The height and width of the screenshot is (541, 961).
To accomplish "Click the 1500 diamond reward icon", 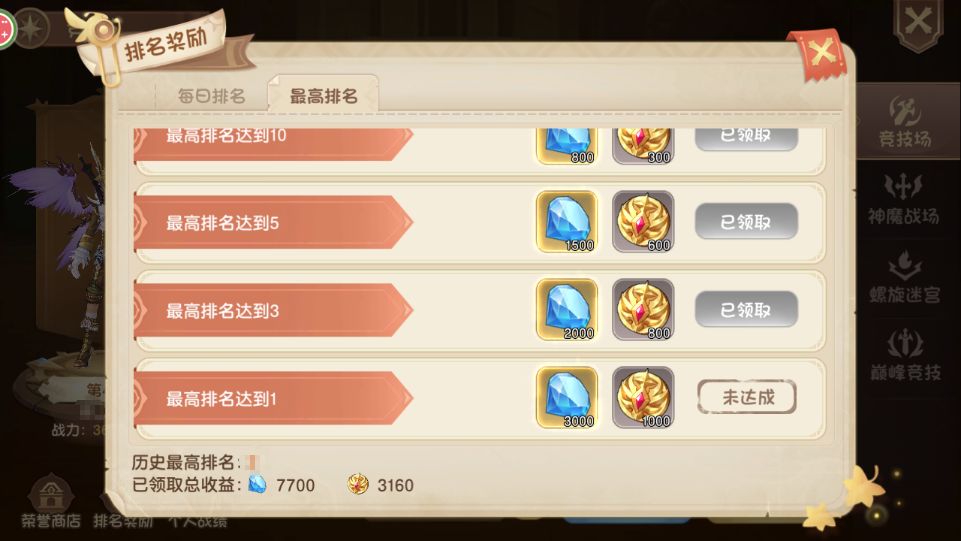I will [567, 222].
